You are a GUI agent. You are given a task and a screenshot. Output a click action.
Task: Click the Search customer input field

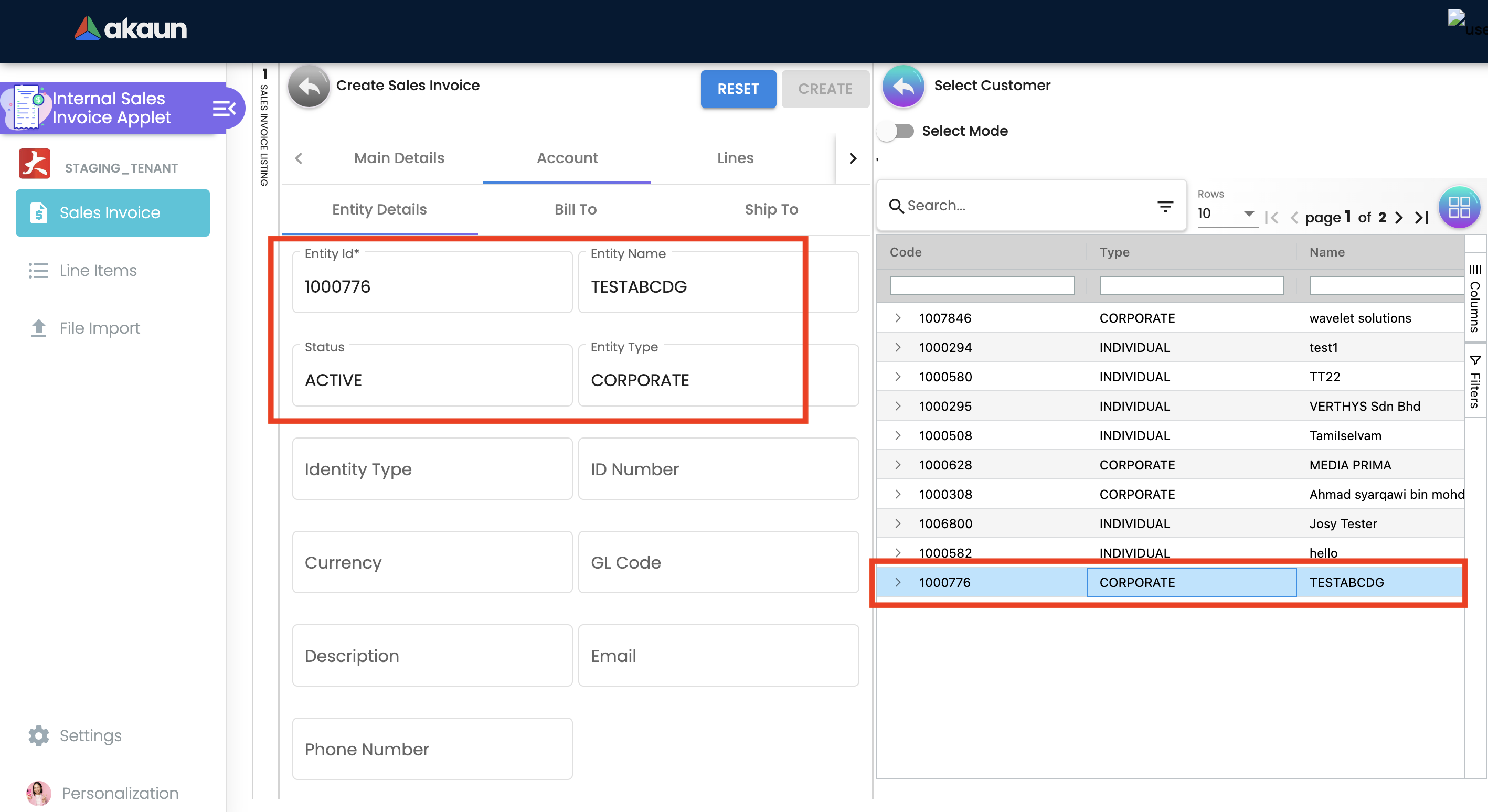(1023, 206)
